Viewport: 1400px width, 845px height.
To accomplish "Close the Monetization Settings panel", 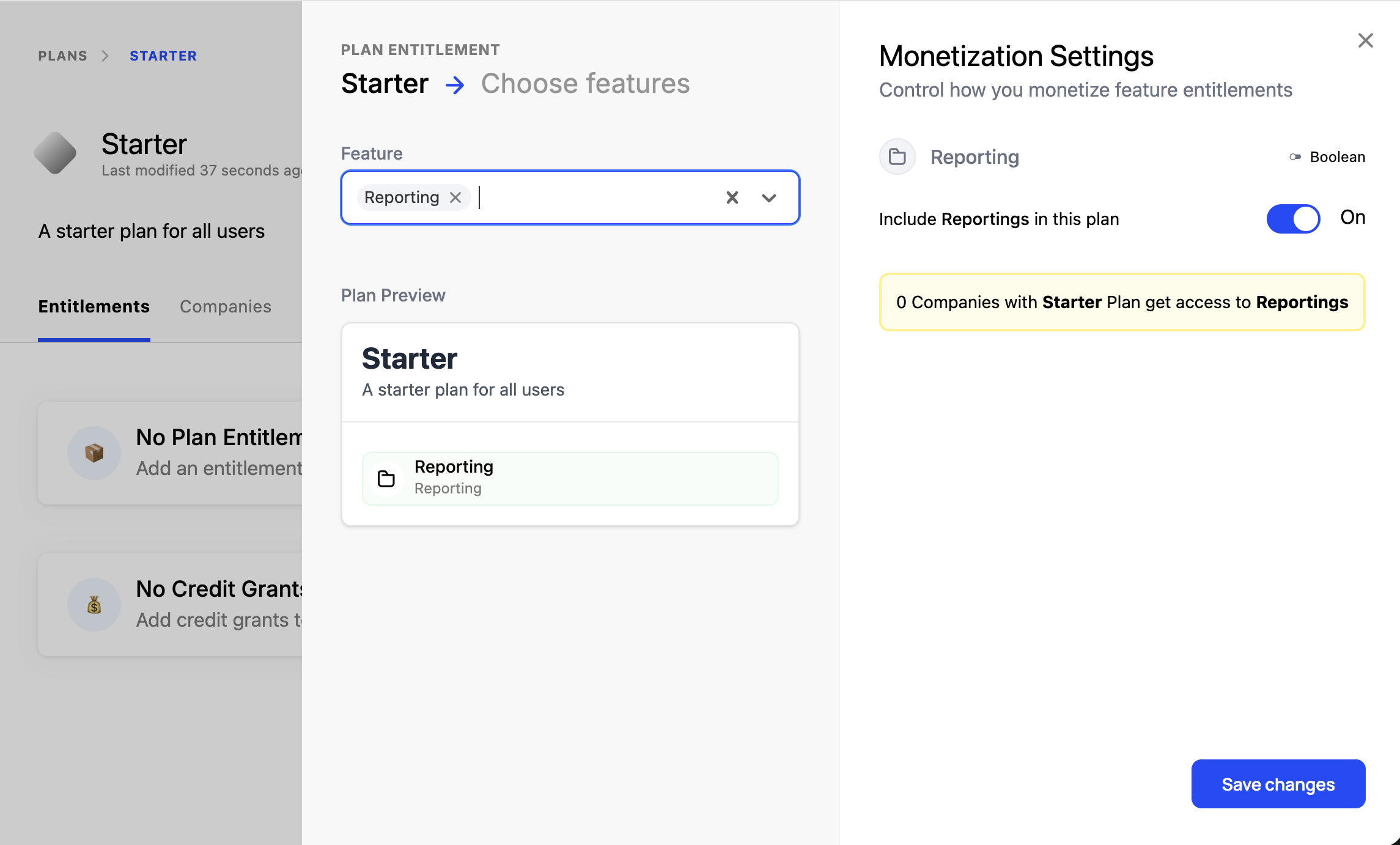I will (x=1365, y=41).
